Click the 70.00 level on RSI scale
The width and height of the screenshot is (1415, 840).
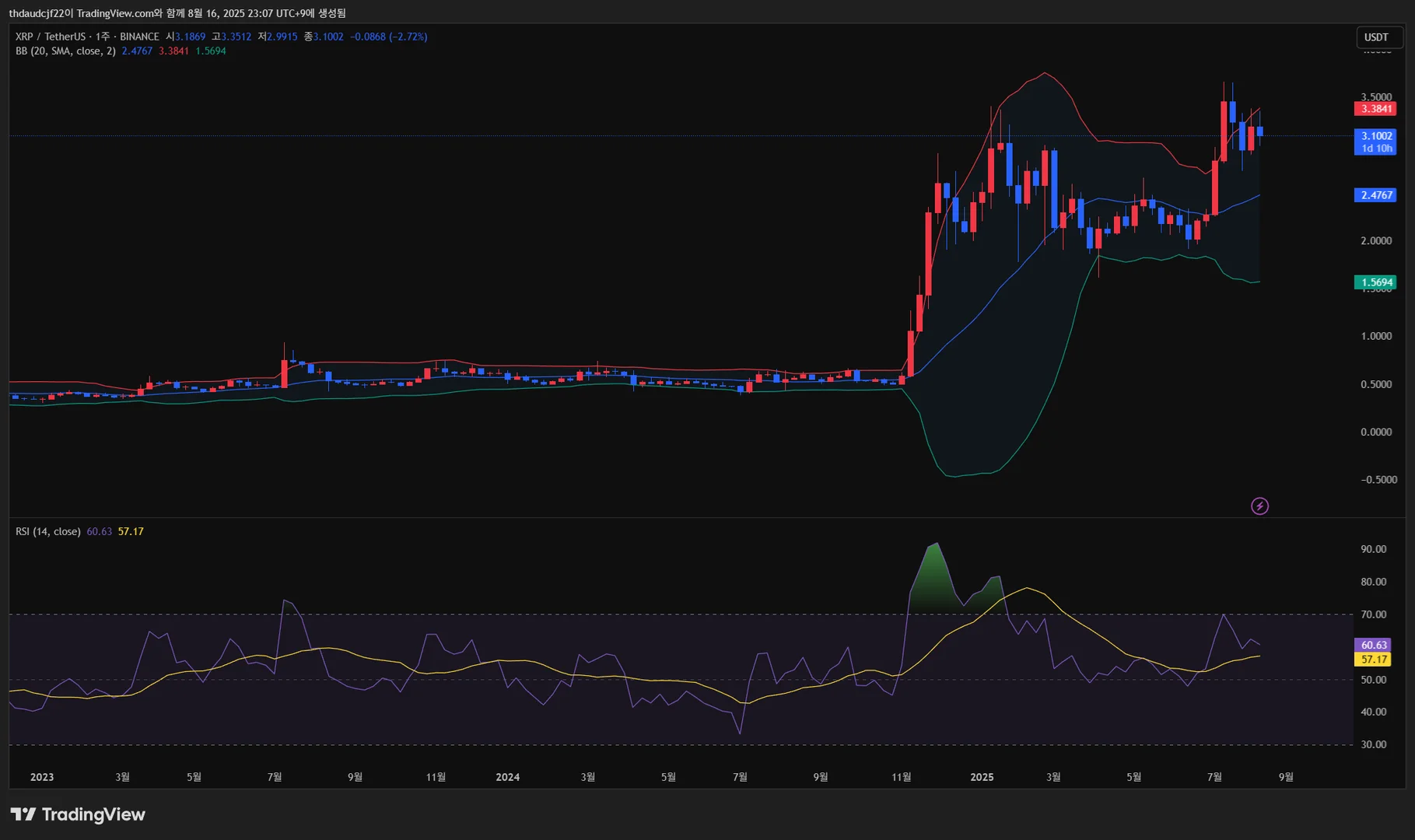click(x=1373, y=614)
